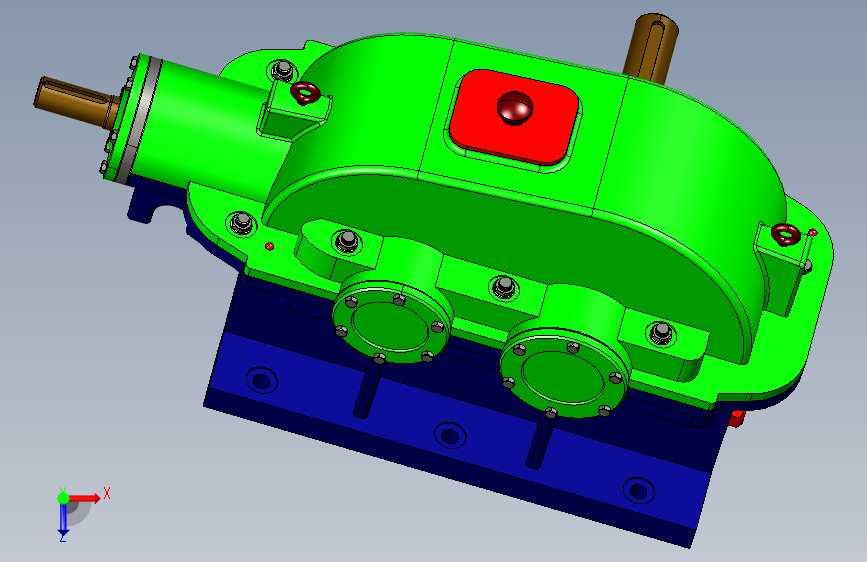Image resolution: width=867 pixels, height=562 pixels.
Task: Click the leftmost mounting hole in the blue base
Action: (262, 381)
